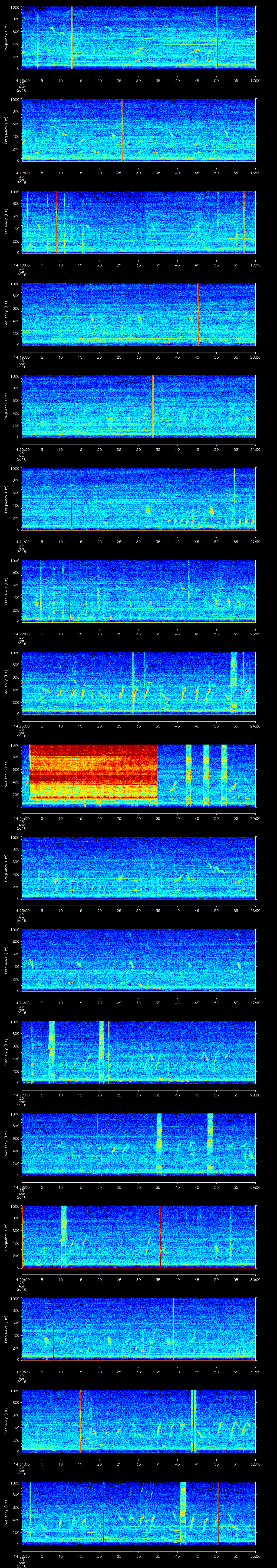Viewport: 277px width, 1568px height.
Task: Click the red line near 57 s in 14:18:00 spectrogram
Action: coord(243,222)
